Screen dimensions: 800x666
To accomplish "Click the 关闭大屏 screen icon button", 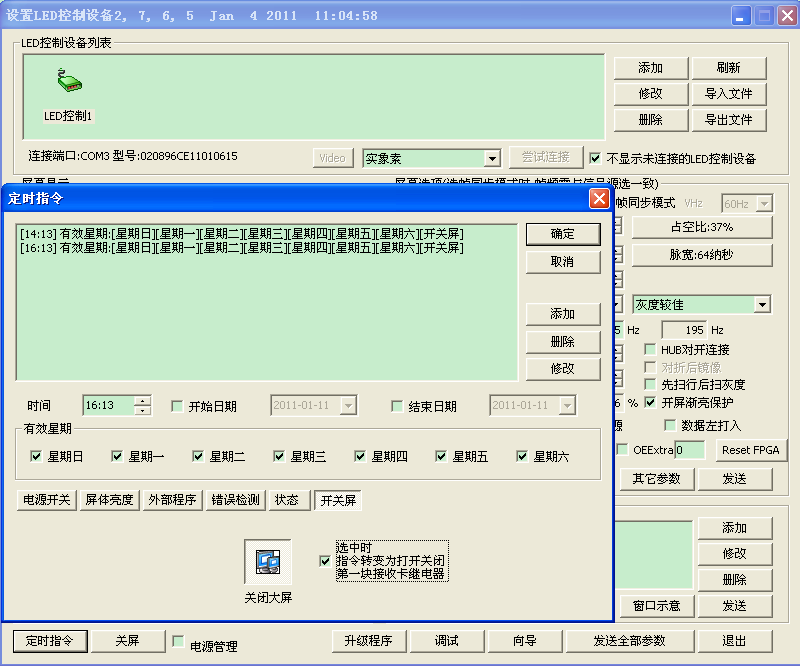I will pos(268,562).
